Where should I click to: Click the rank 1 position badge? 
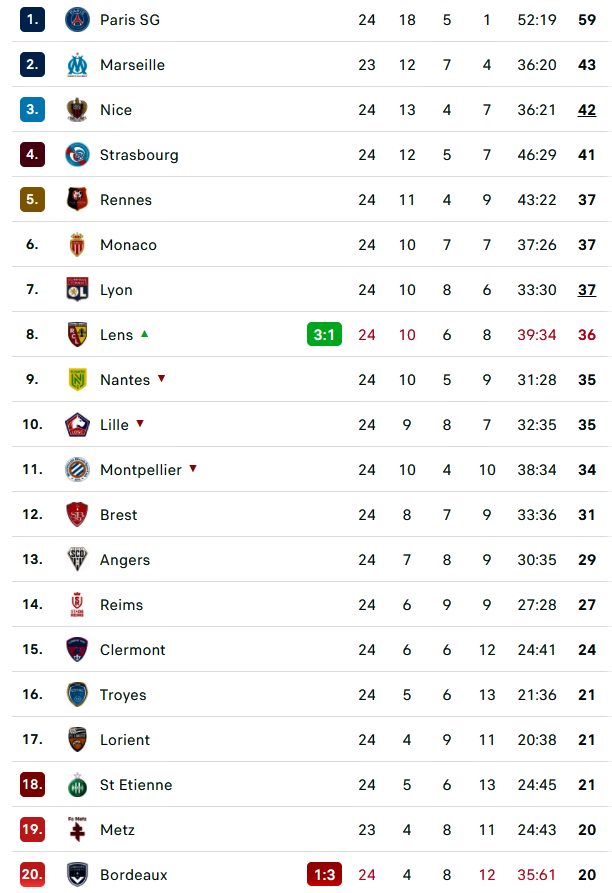(32, 20)
